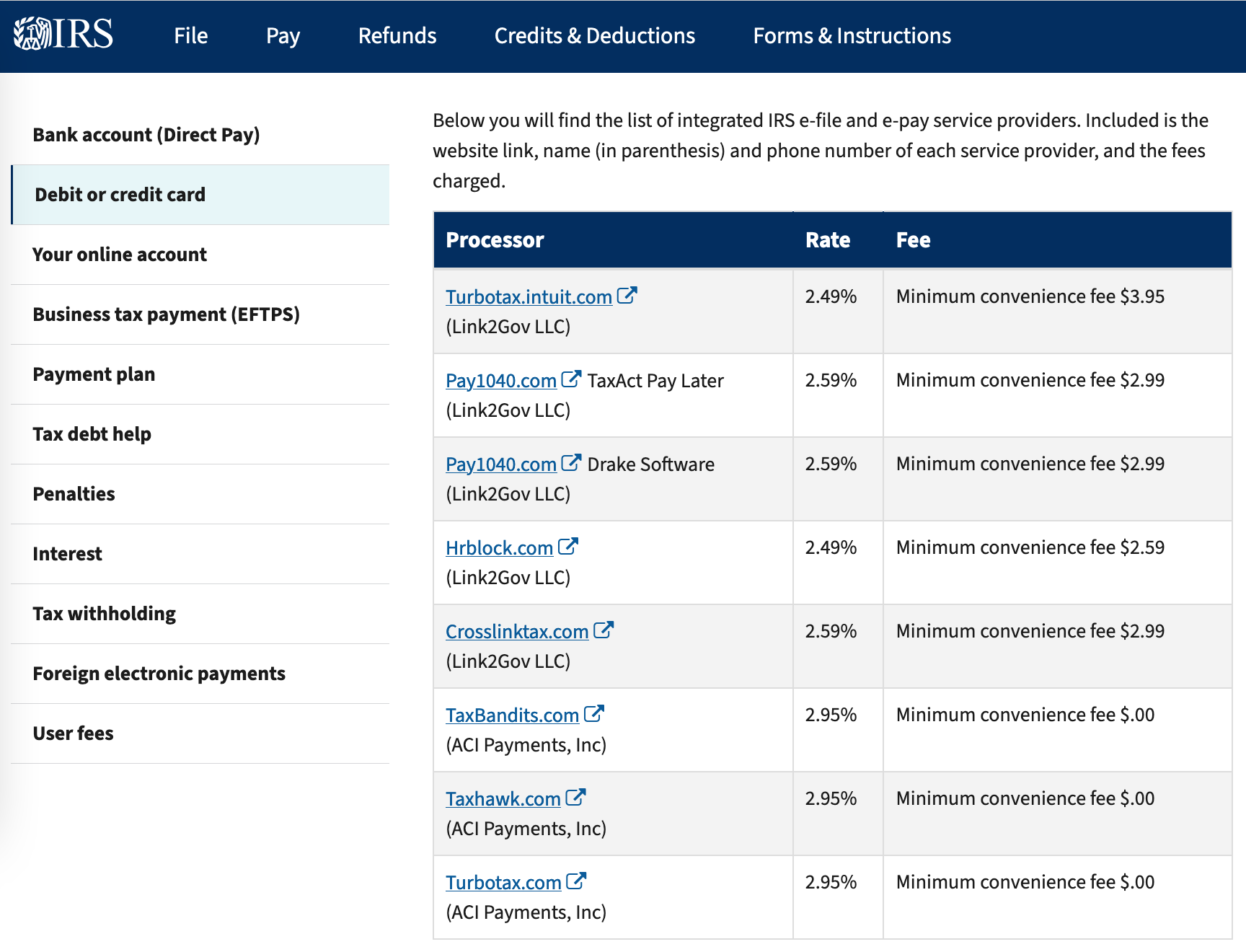Click external-link icon next to Taxhawk.com
The width and height of the screenshot is (1246, 952).
(x=575, y=798)
